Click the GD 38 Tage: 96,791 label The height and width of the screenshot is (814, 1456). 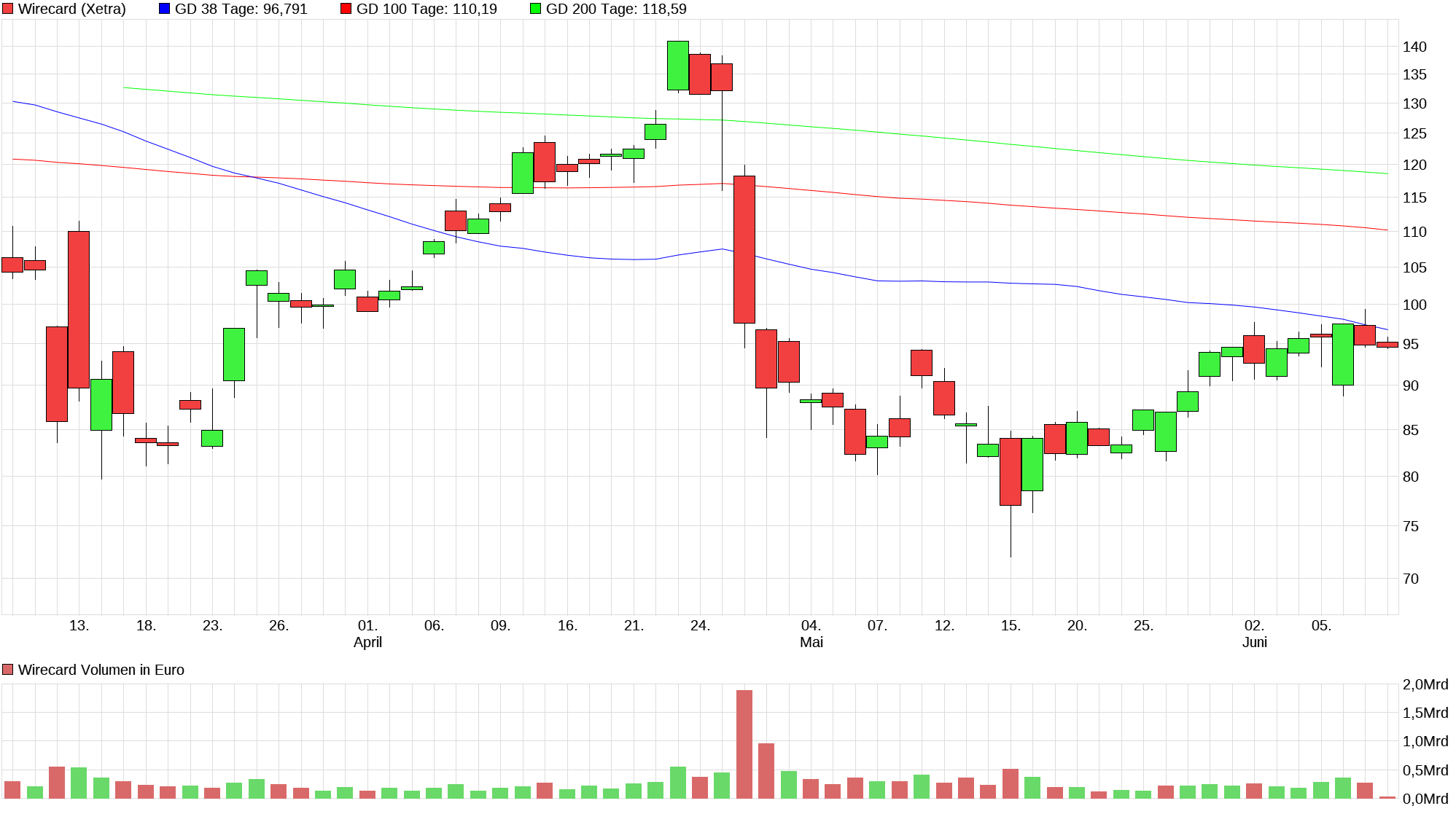[241, 9]
